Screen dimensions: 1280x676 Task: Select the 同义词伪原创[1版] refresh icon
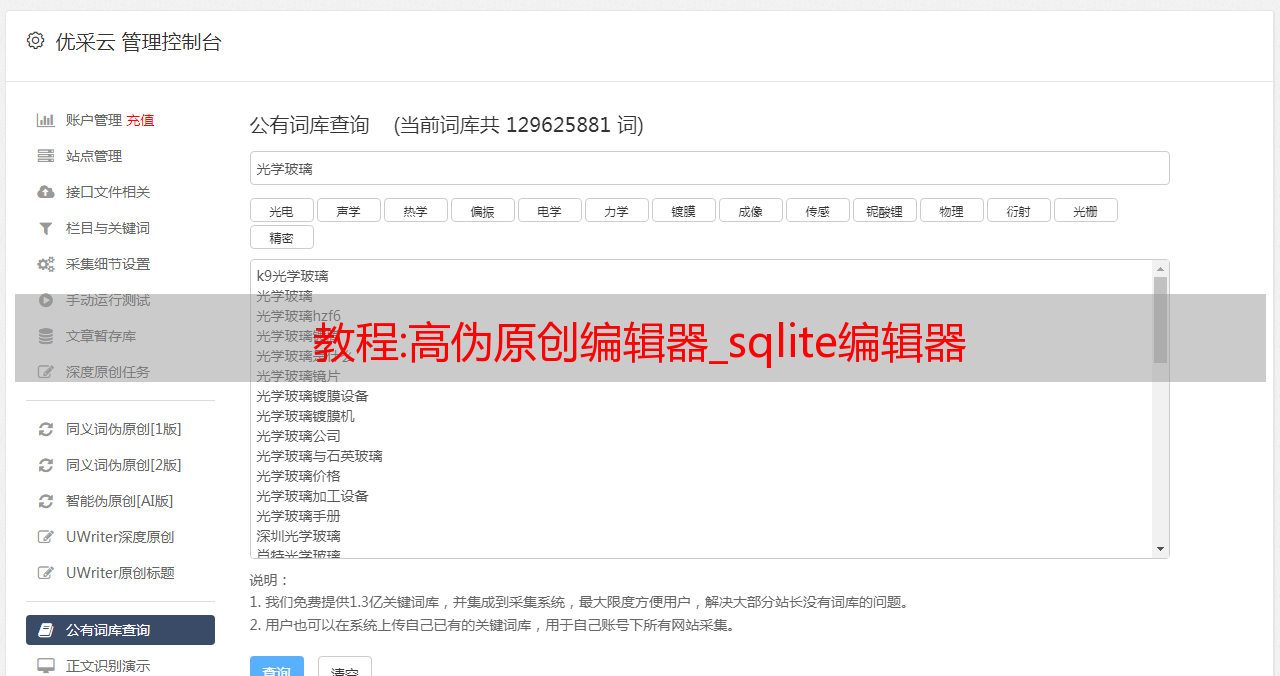click(46, 429)
